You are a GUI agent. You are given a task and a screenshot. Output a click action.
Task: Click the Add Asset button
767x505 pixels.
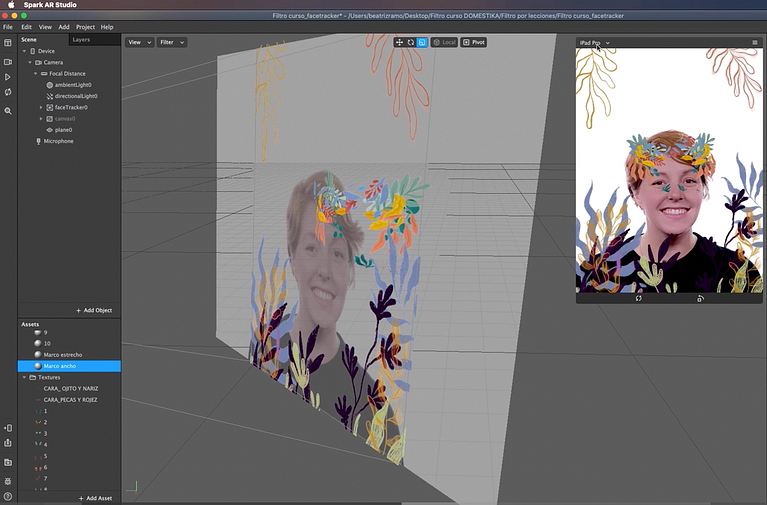tap(95, 498)
